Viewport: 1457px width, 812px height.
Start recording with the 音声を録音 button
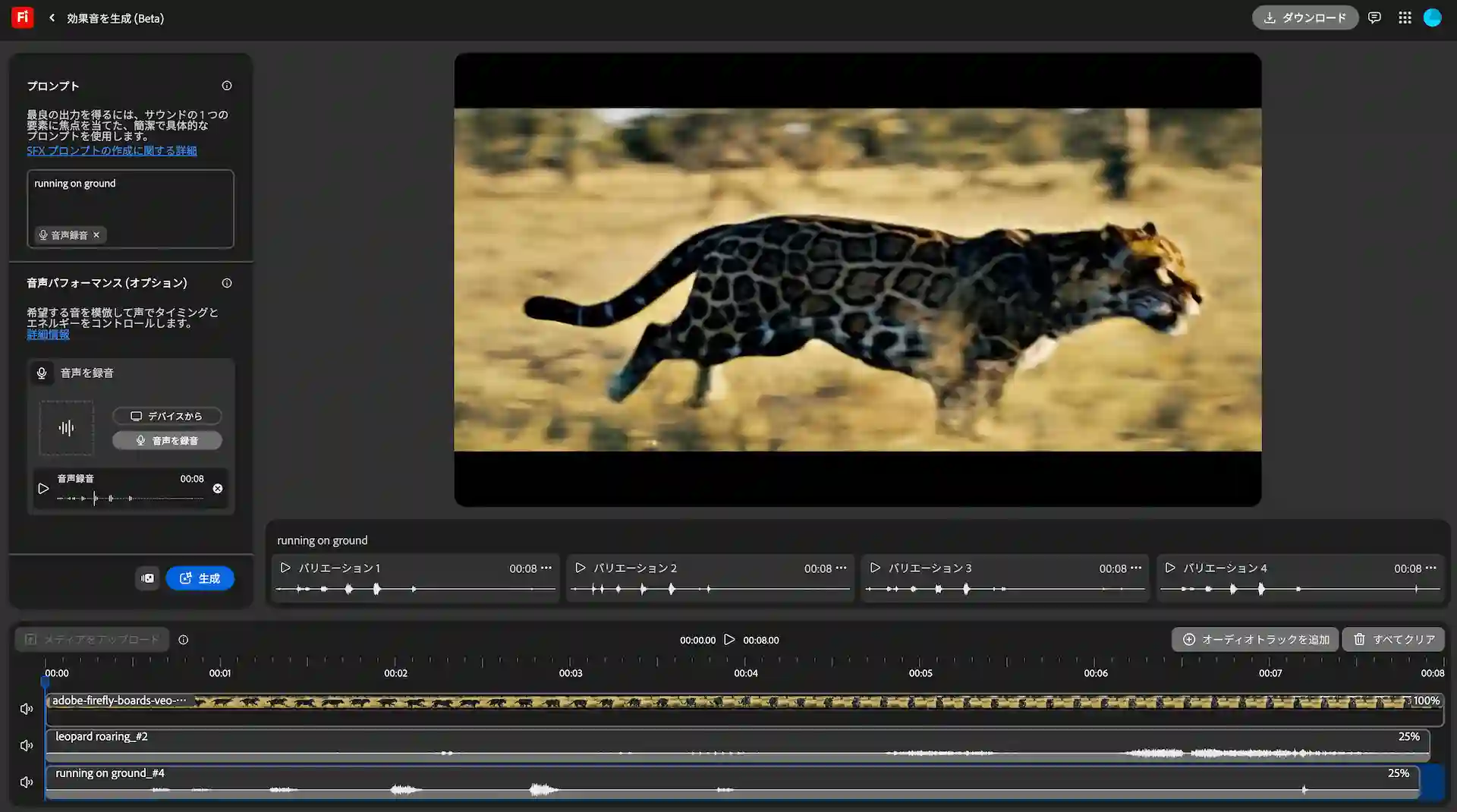167,440
